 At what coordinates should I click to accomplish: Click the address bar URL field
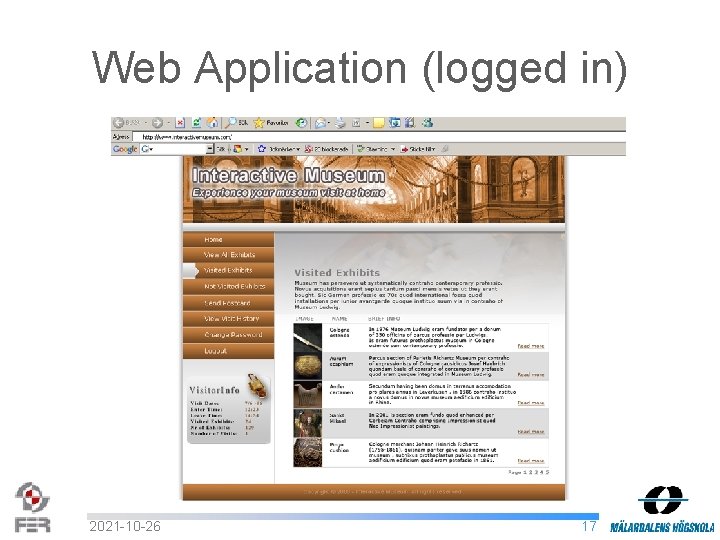coord(379,137)
